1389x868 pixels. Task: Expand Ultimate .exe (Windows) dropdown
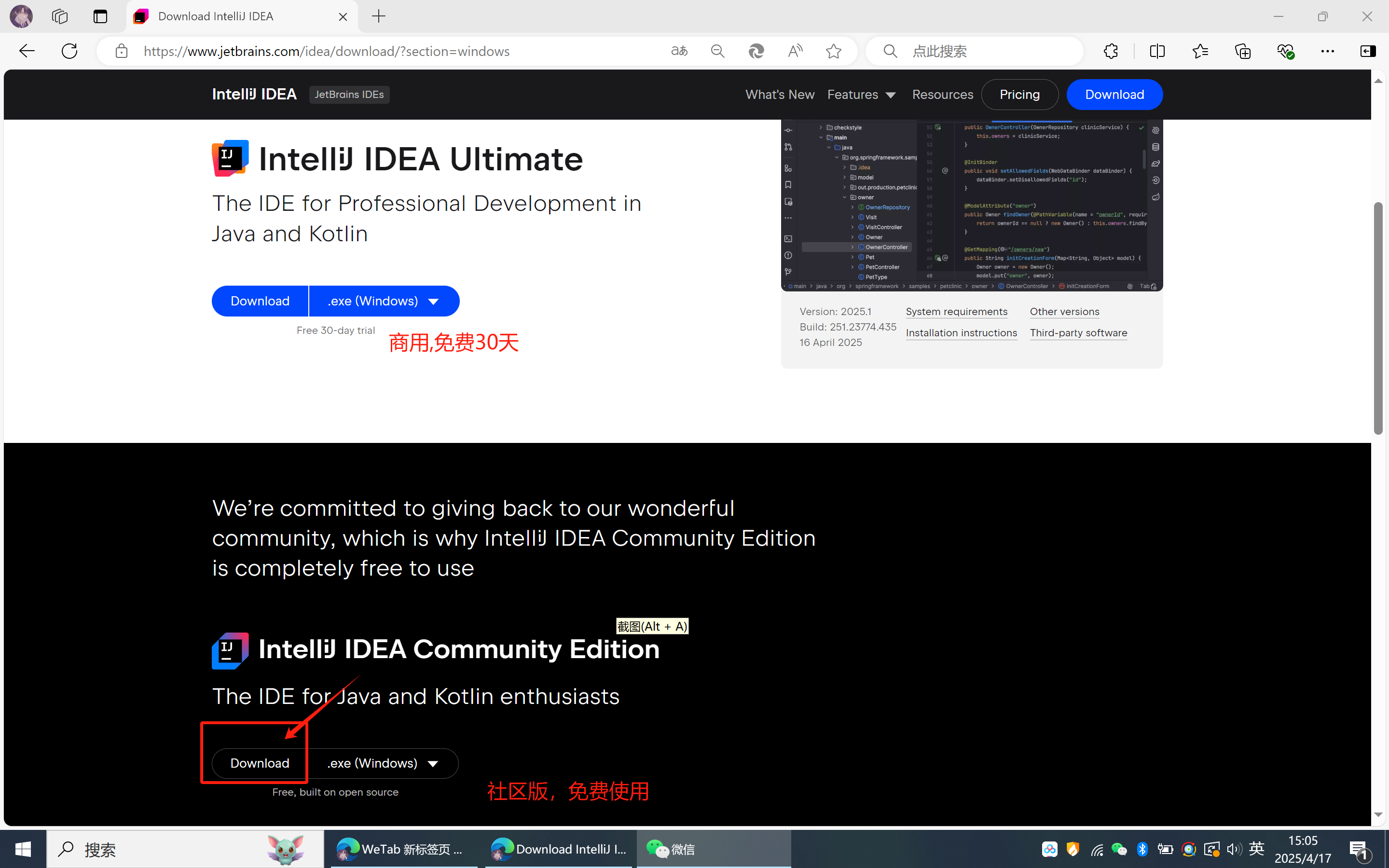[384, 301]
